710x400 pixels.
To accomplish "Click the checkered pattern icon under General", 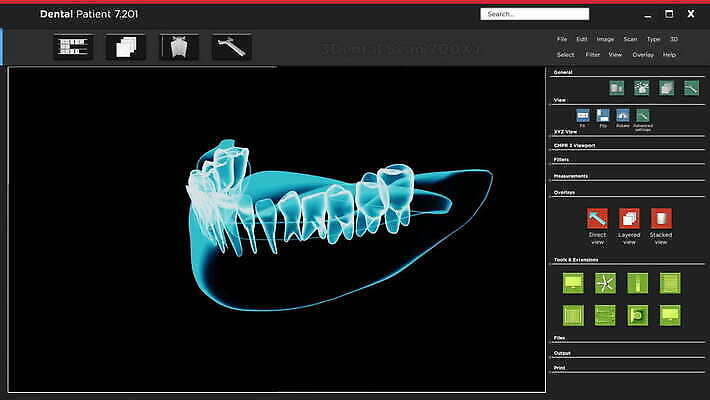I will point(641,87).
